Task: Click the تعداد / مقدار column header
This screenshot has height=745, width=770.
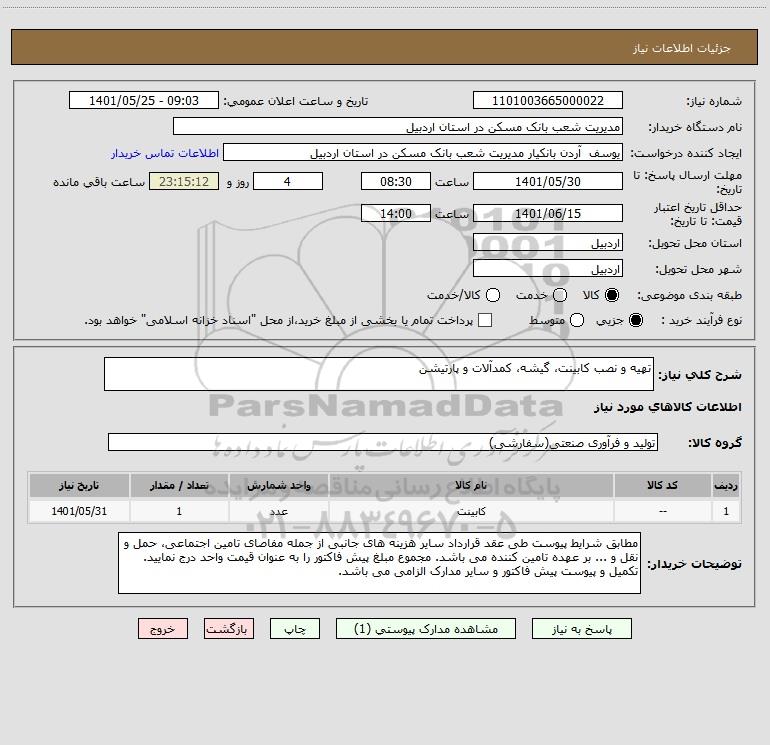Action: click(x=179, y=485)
